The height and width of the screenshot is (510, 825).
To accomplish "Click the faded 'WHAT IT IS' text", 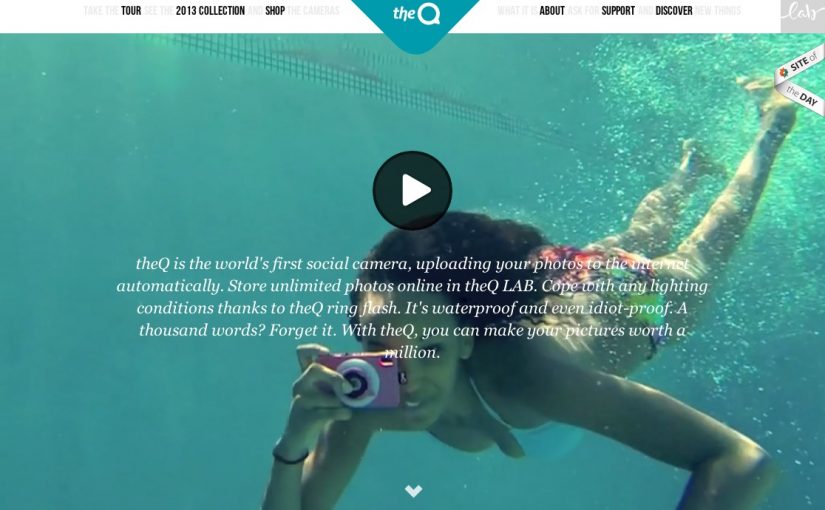I will [518, 11].
